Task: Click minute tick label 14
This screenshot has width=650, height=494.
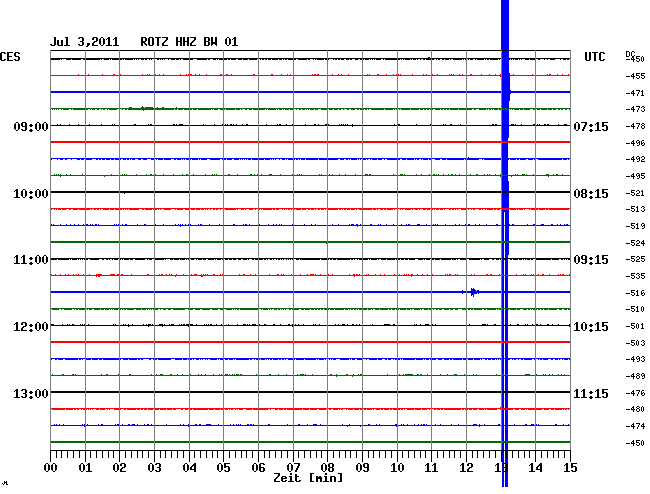Action: click(x=535, y=468)
